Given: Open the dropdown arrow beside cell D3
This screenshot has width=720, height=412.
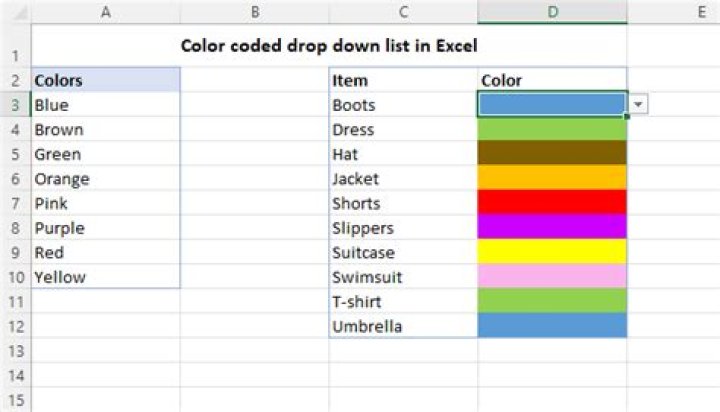Looking at the screenshot, I should (638, 104).
